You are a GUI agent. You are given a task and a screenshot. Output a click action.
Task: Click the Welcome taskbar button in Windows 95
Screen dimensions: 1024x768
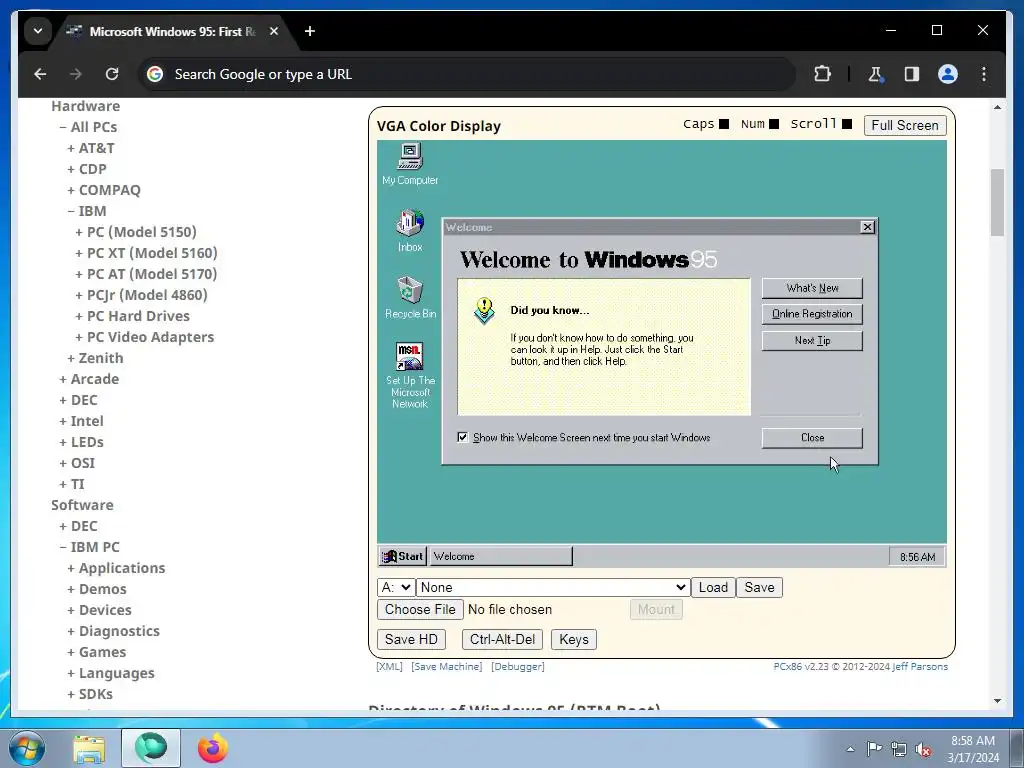(501, 556)
